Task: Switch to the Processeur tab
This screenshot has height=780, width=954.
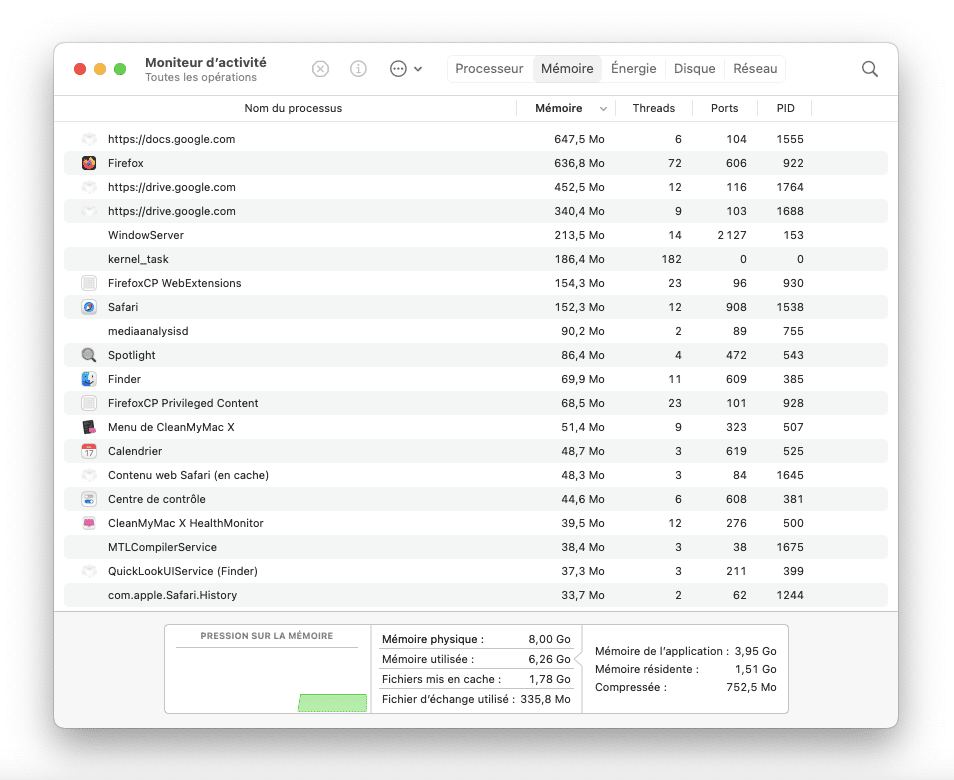Action: [x=489, y=69]
